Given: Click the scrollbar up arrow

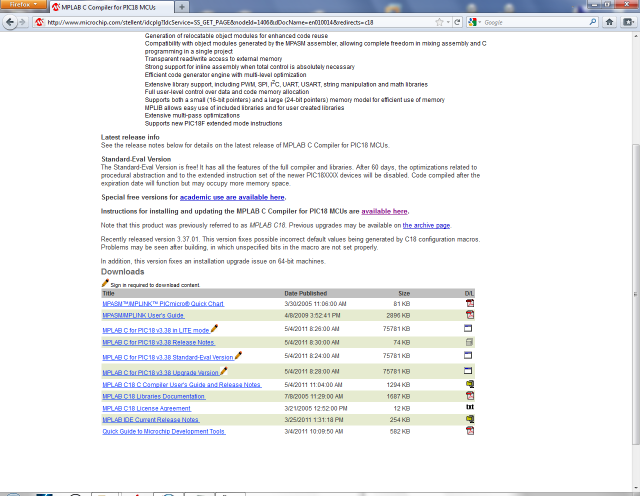Looking at the screenshot, I should click(x=636, y=36).
